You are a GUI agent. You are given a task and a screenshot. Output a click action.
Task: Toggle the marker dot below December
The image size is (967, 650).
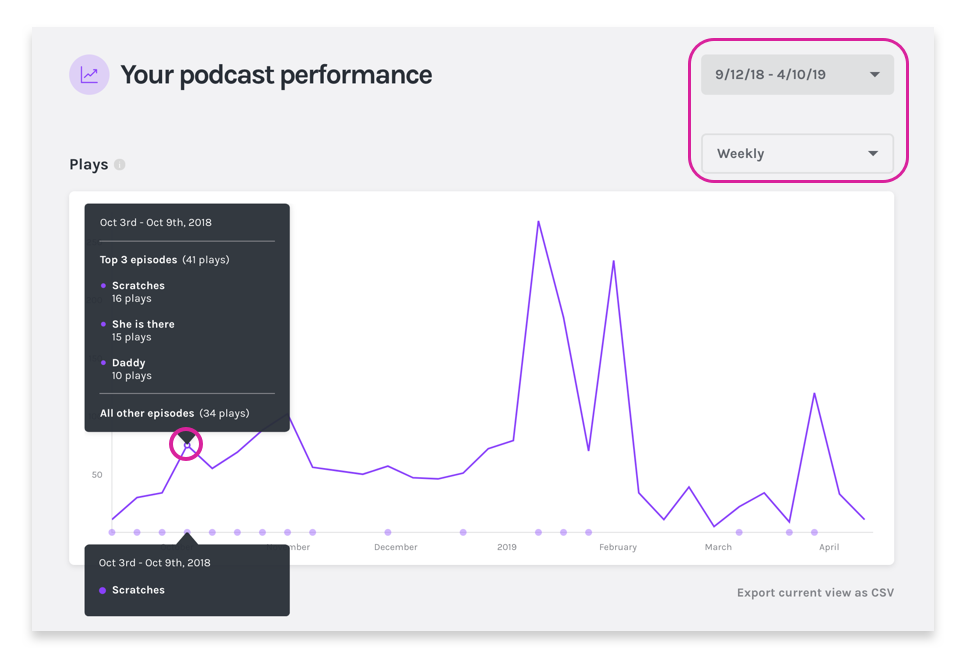pos(387,533)
